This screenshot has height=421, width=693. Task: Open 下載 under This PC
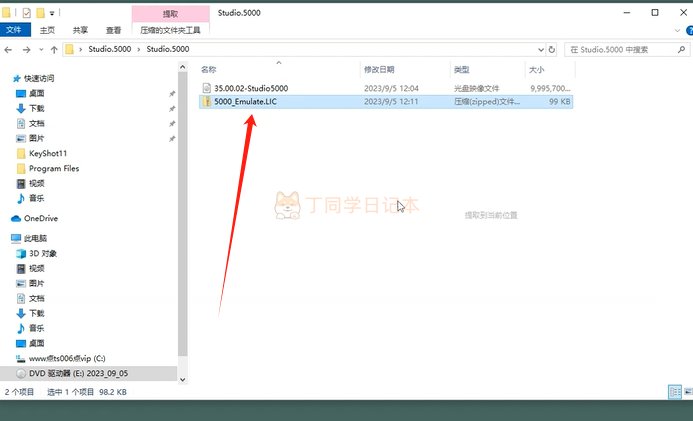pyautogui.click(x=36, y=313)
